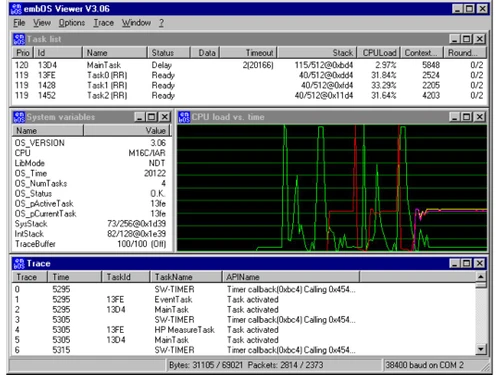Select the LibMode variable row
500x375 pixels.
point(91,163)
